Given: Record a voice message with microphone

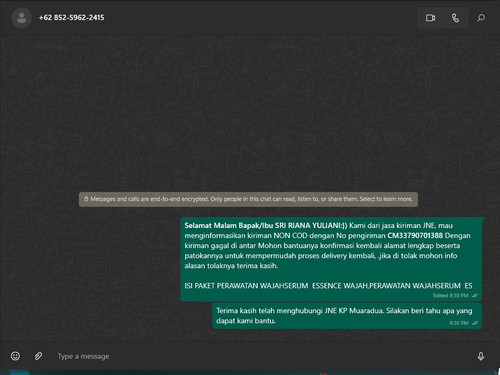Looking at the screenshot, I should 481,356.
